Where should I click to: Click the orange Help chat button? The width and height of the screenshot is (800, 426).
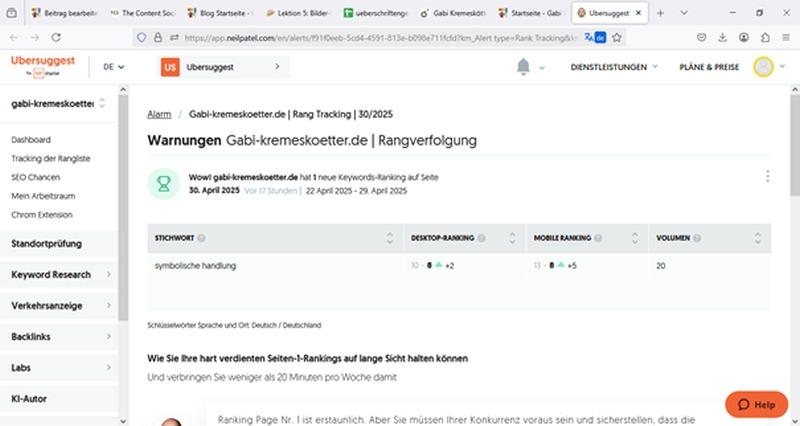(756, 404)
